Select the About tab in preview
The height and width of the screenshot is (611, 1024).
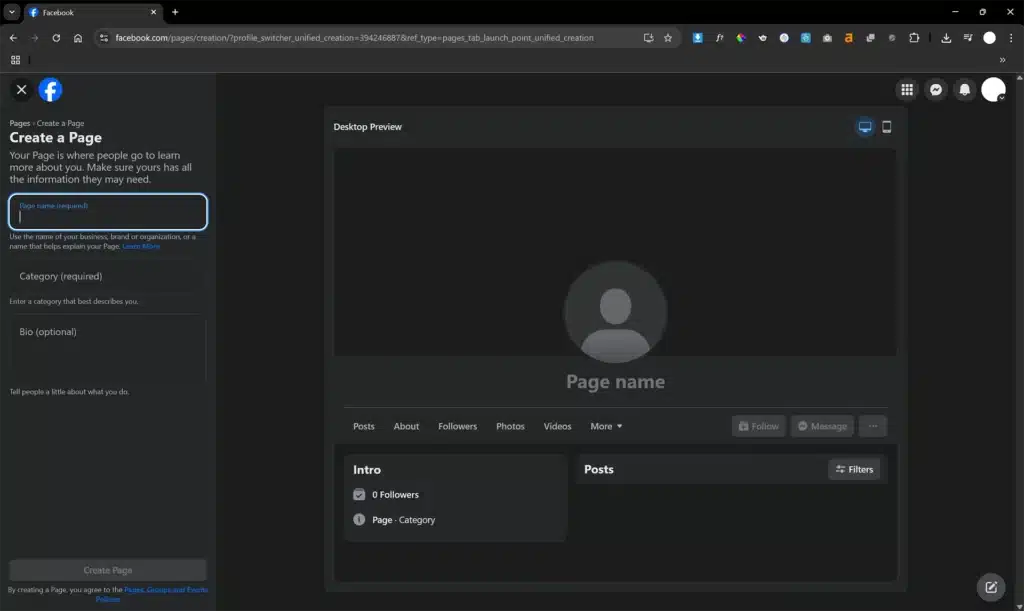tap(406, 426)
